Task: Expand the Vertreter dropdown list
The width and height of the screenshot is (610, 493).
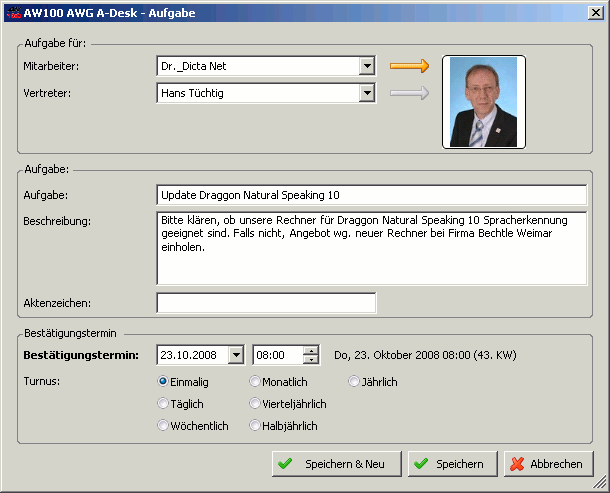Action: 367,93
